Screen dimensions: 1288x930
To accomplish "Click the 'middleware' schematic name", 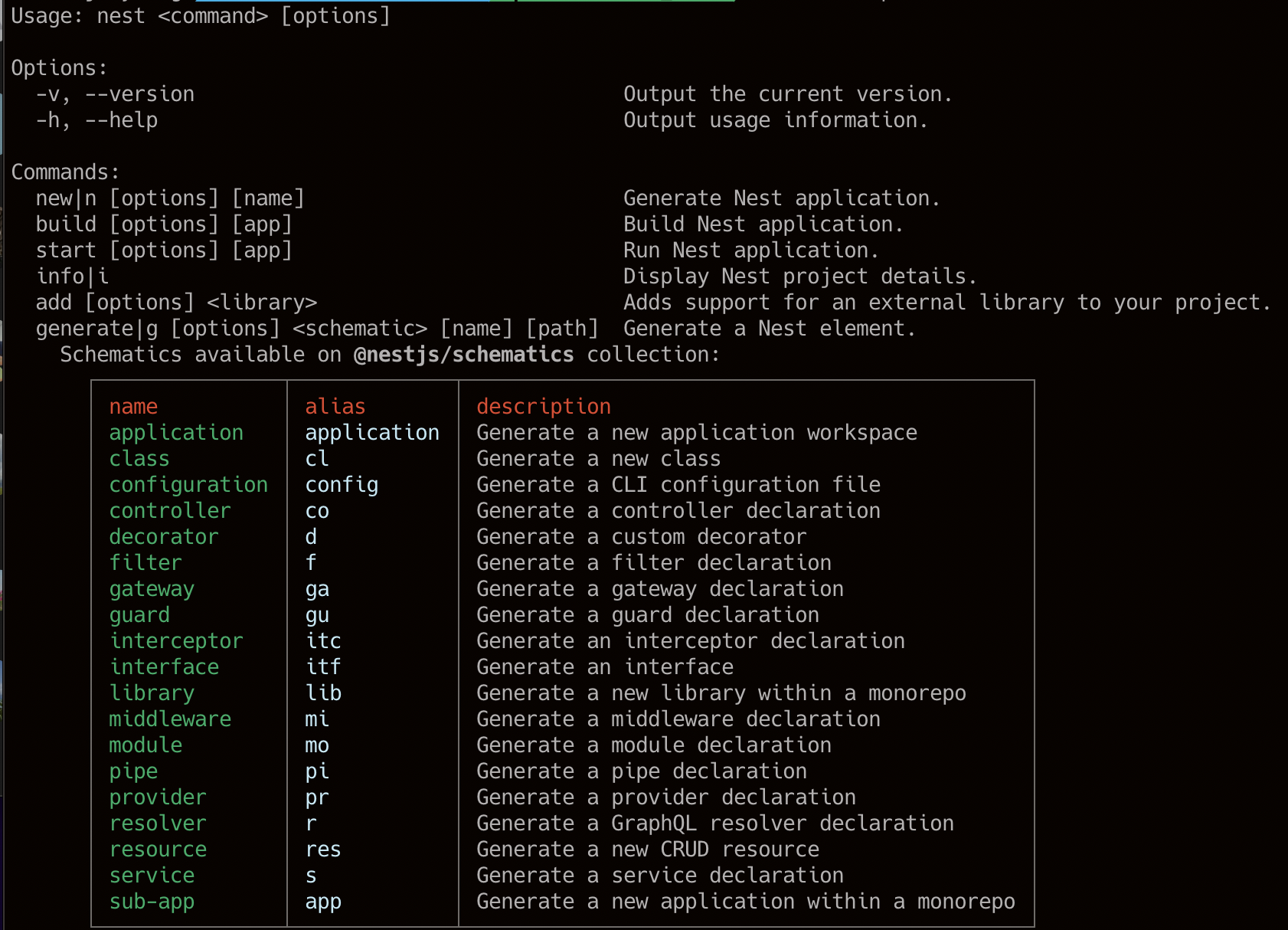I will [x=170, y=719].
